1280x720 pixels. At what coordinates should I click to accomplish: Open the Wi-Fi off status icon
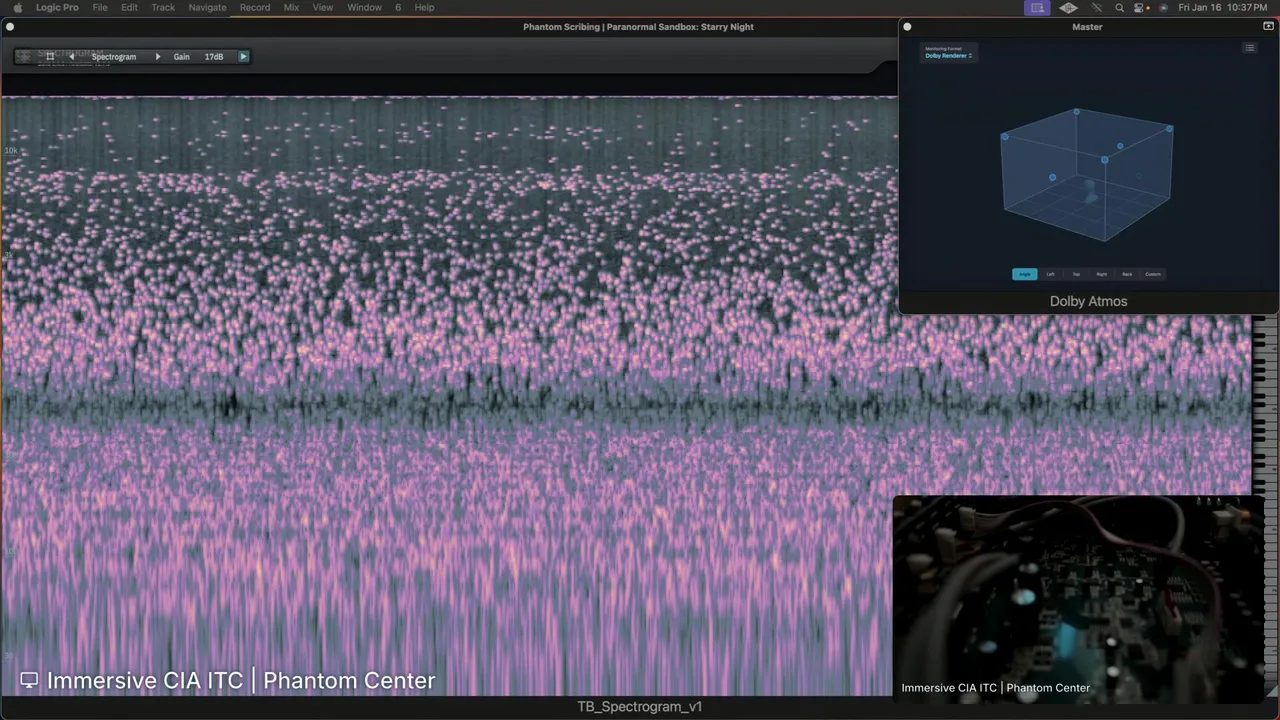(1097, 7)
